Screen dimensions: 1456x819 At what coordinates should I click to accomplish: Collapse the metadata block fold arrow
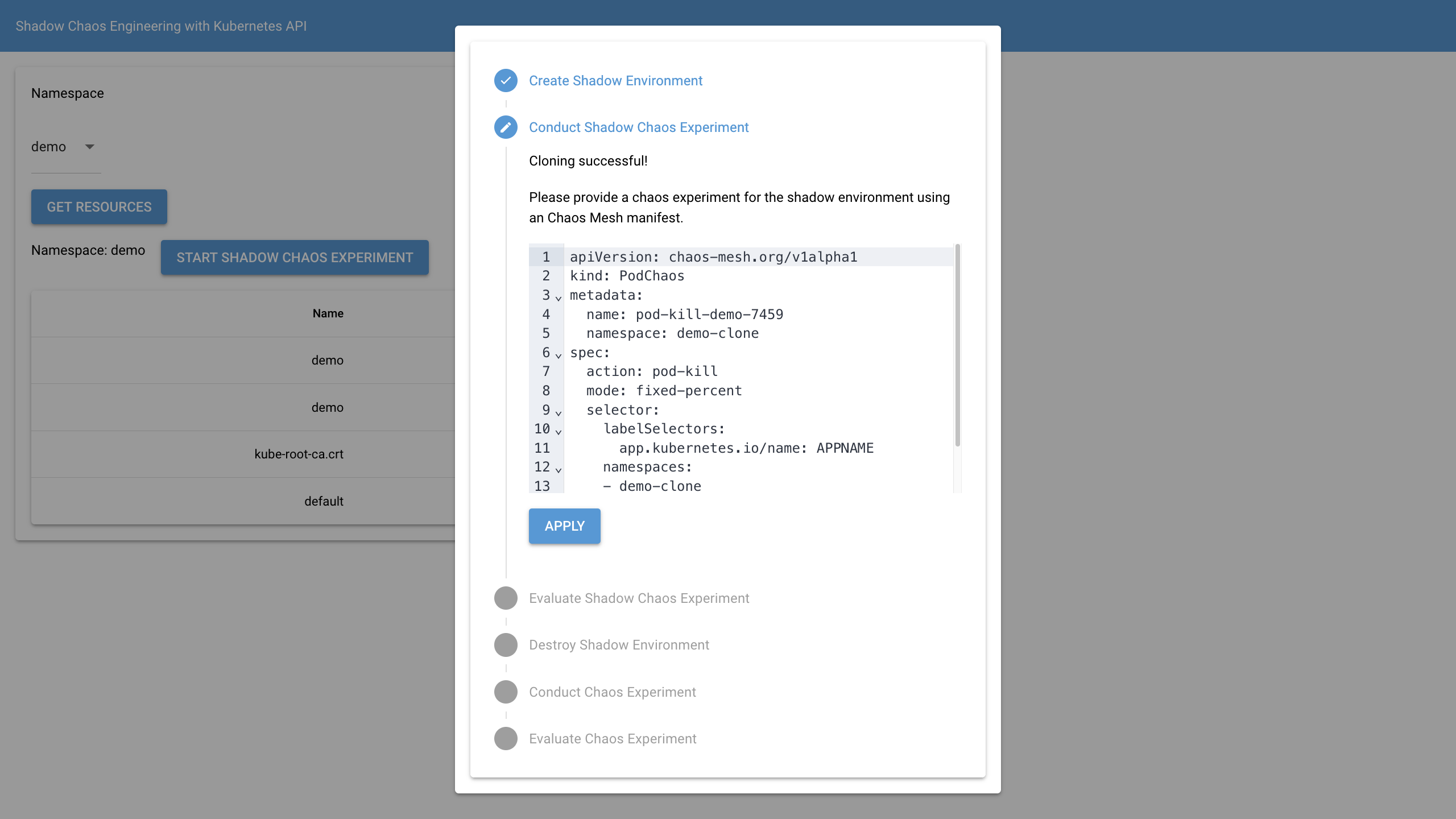559,298
